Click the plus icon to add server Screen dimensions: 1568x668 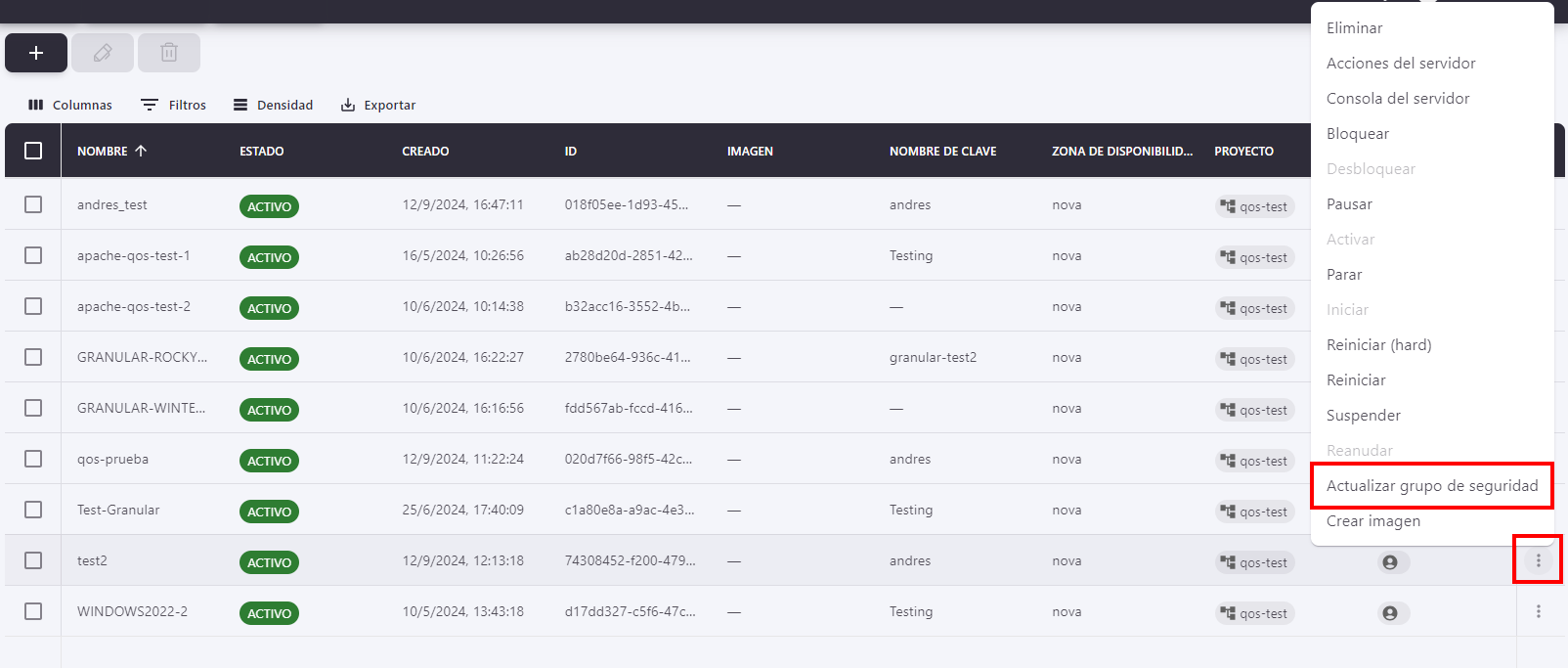(x=36, y=53)
